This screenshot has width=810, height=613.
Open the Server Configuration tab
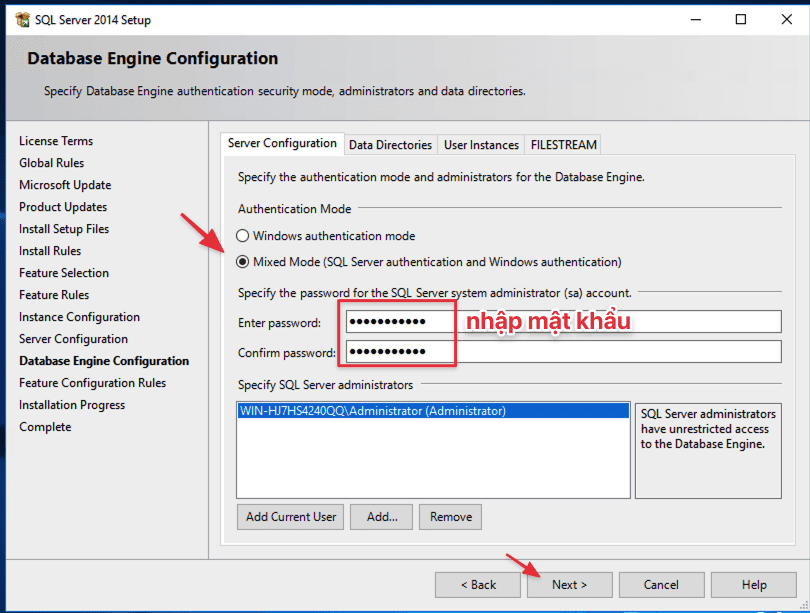click(x=282, y=144)
